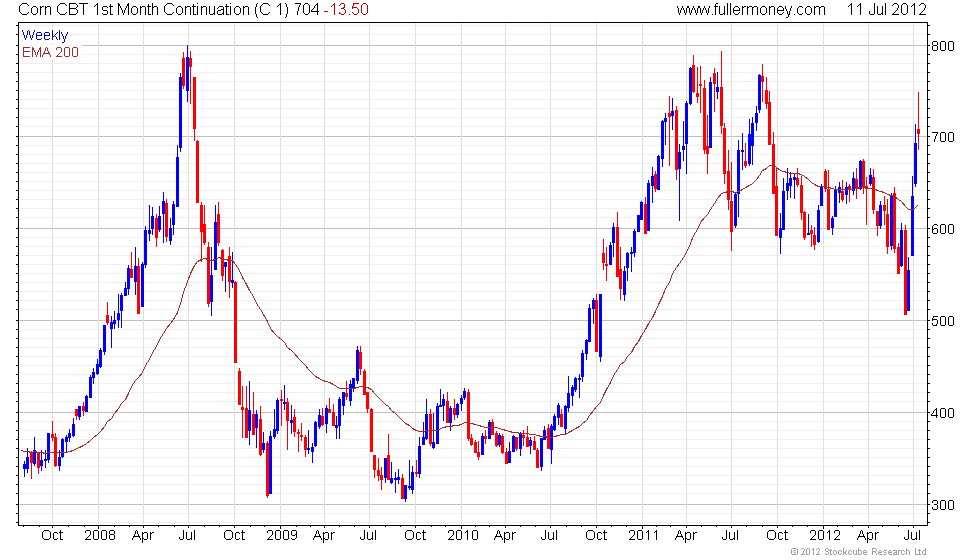Click the final Jul label after 2012
This screenshot has height=560, width=980.
tap(912, 536)
